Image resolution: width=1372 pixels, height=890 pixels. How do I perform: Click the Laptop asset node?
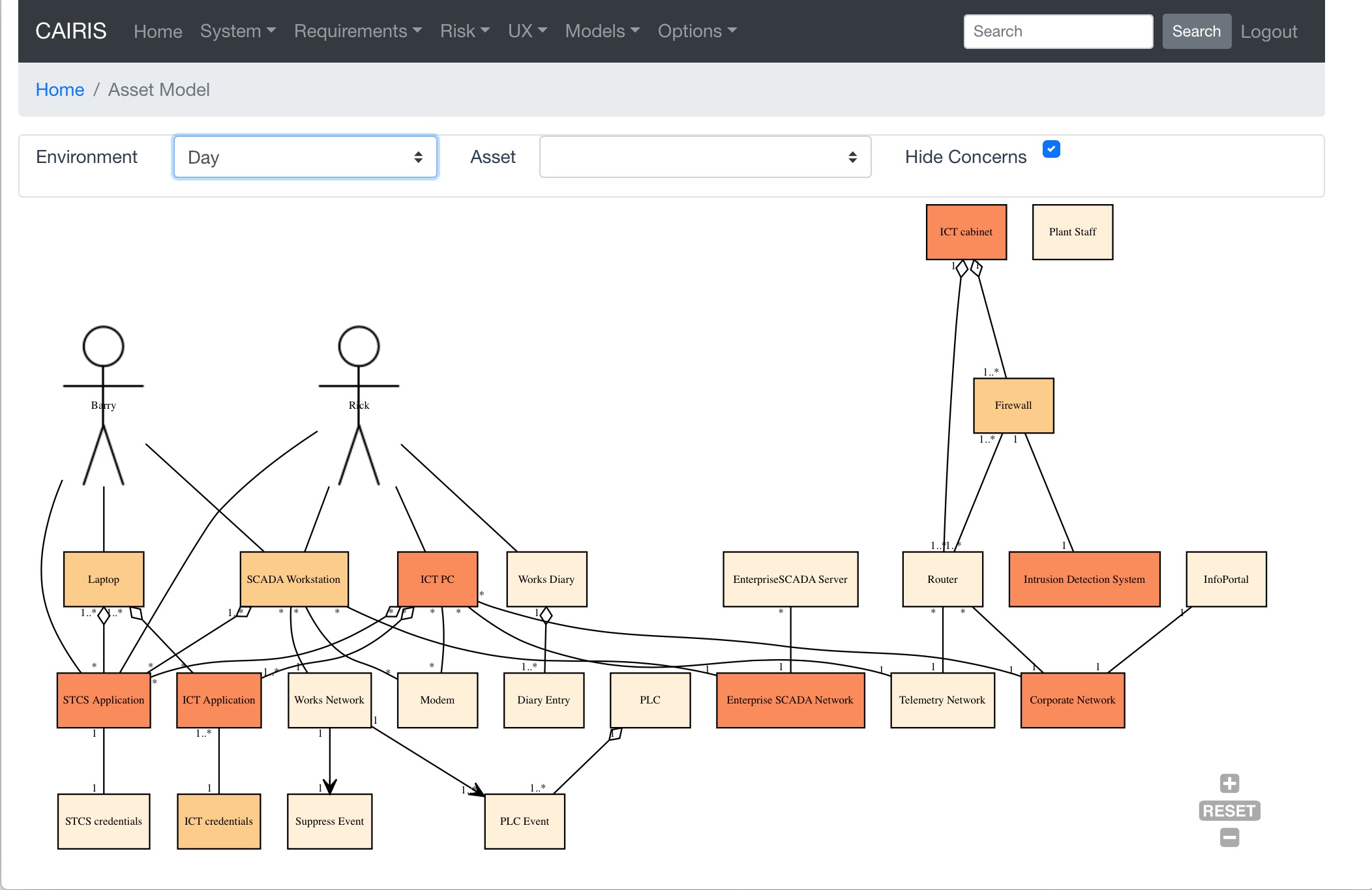point(104,579)
